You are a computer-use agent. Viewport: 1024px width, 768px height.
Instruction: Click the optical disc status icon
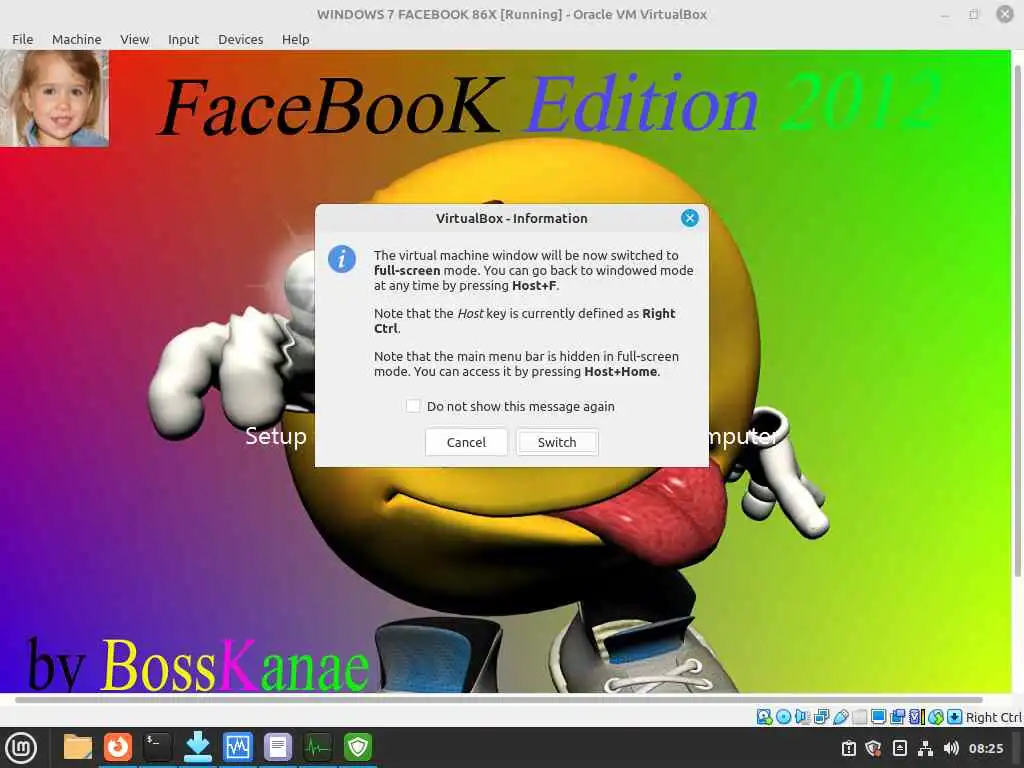784,717
